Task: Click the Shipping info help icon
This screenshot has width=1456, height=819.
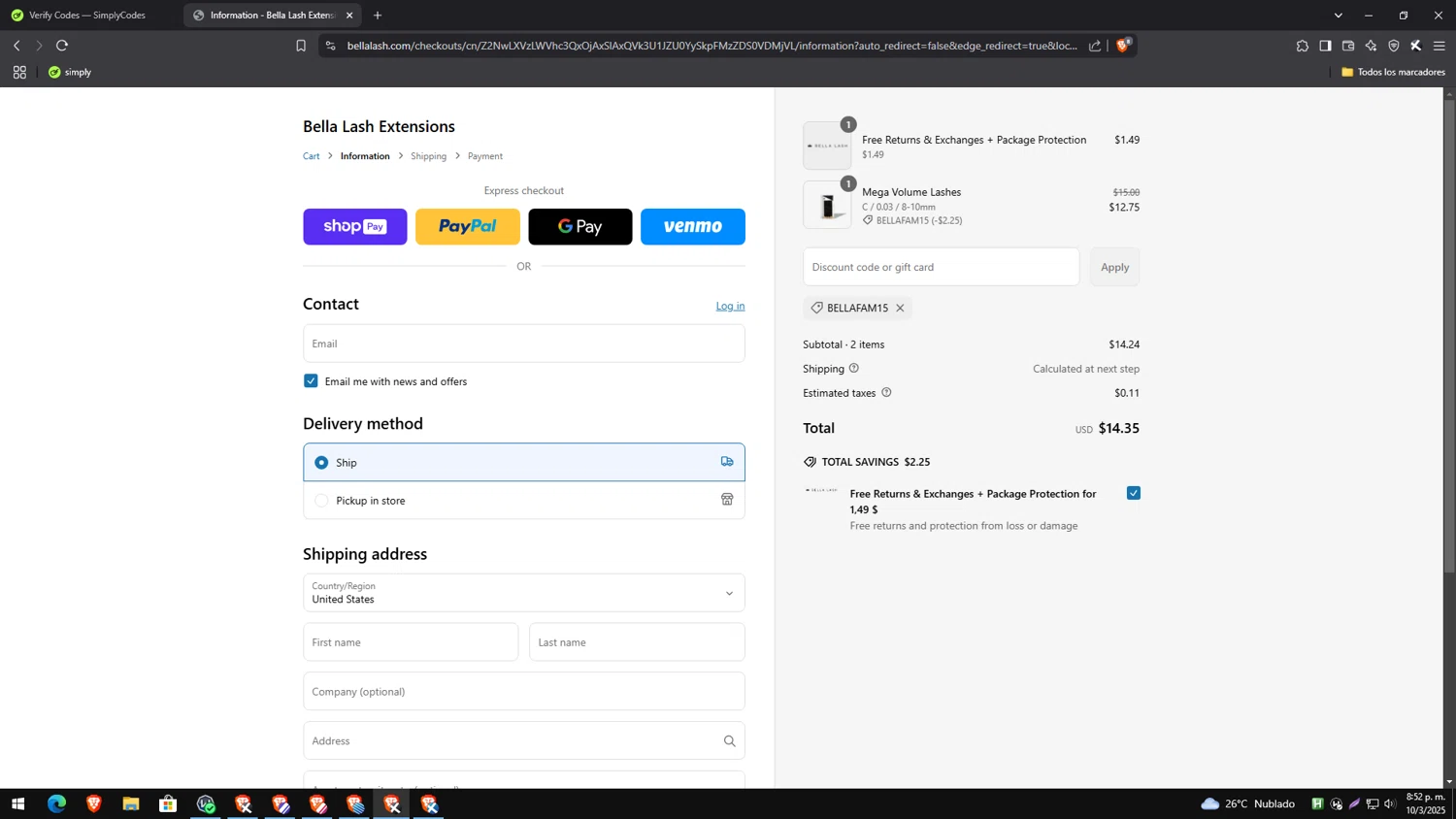Action: tap(854, 369)
